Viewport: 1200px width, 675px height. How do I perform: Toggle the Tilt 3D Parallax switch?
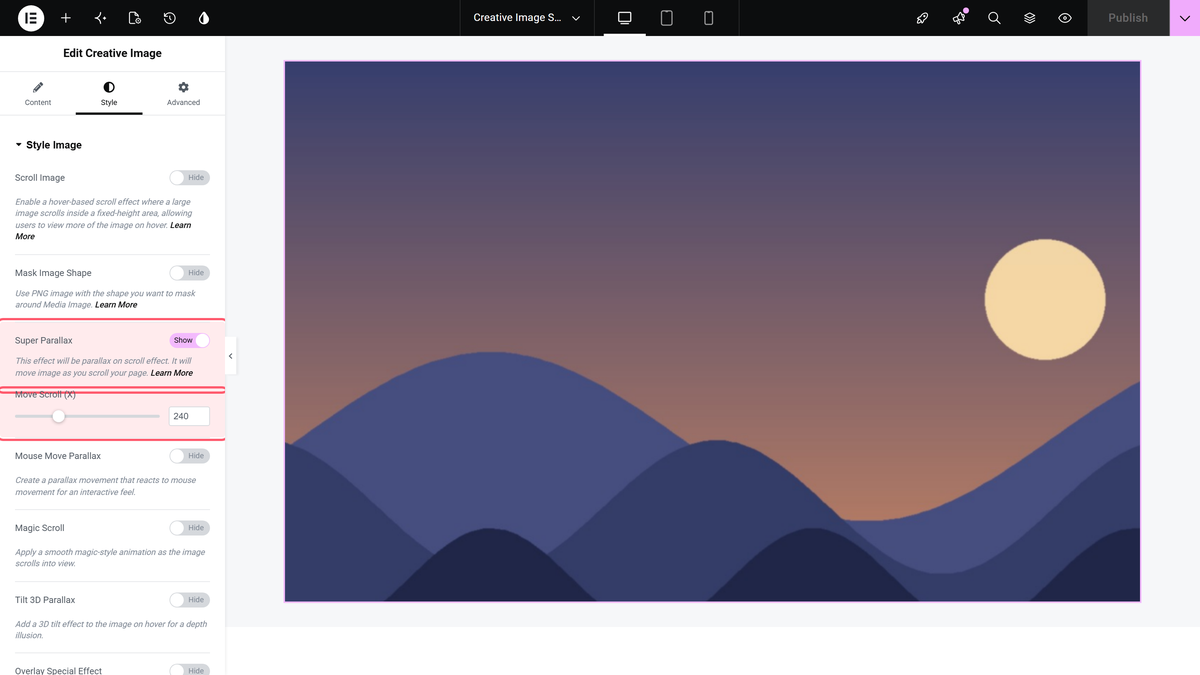(x=189, y=600)
